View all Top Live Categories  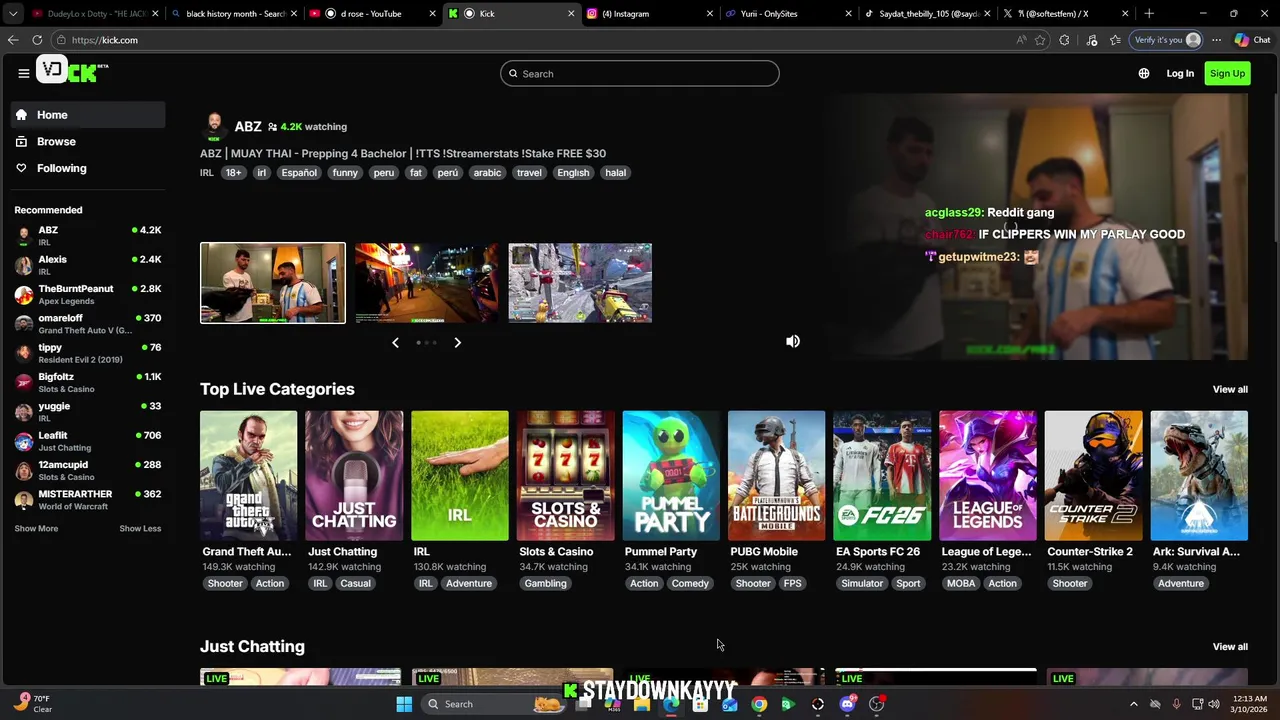point(1230,389)
